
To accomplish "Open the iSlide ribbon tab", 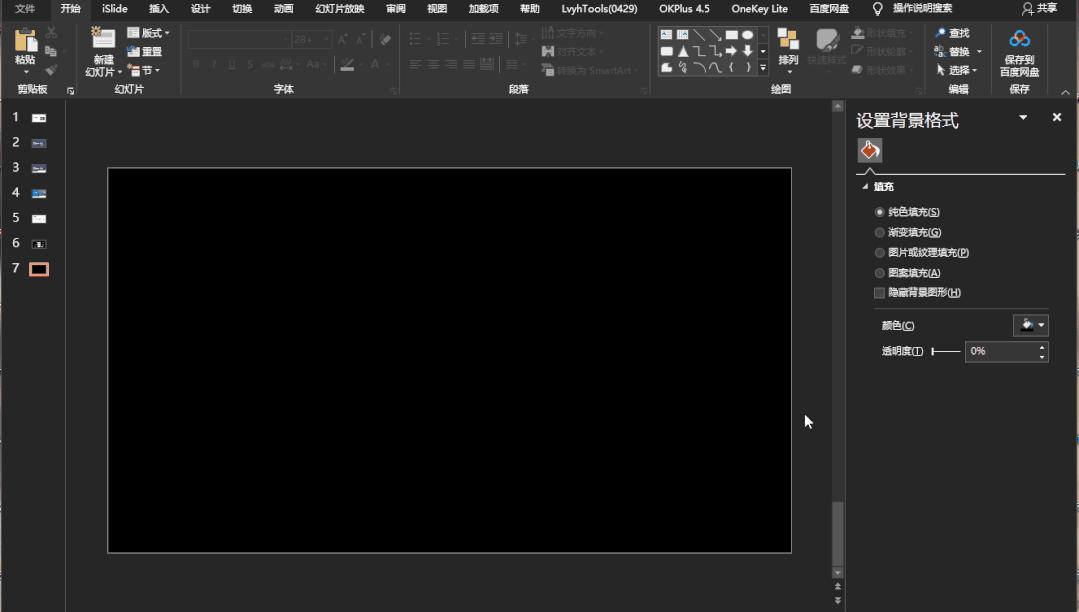I will click(115, 9).
